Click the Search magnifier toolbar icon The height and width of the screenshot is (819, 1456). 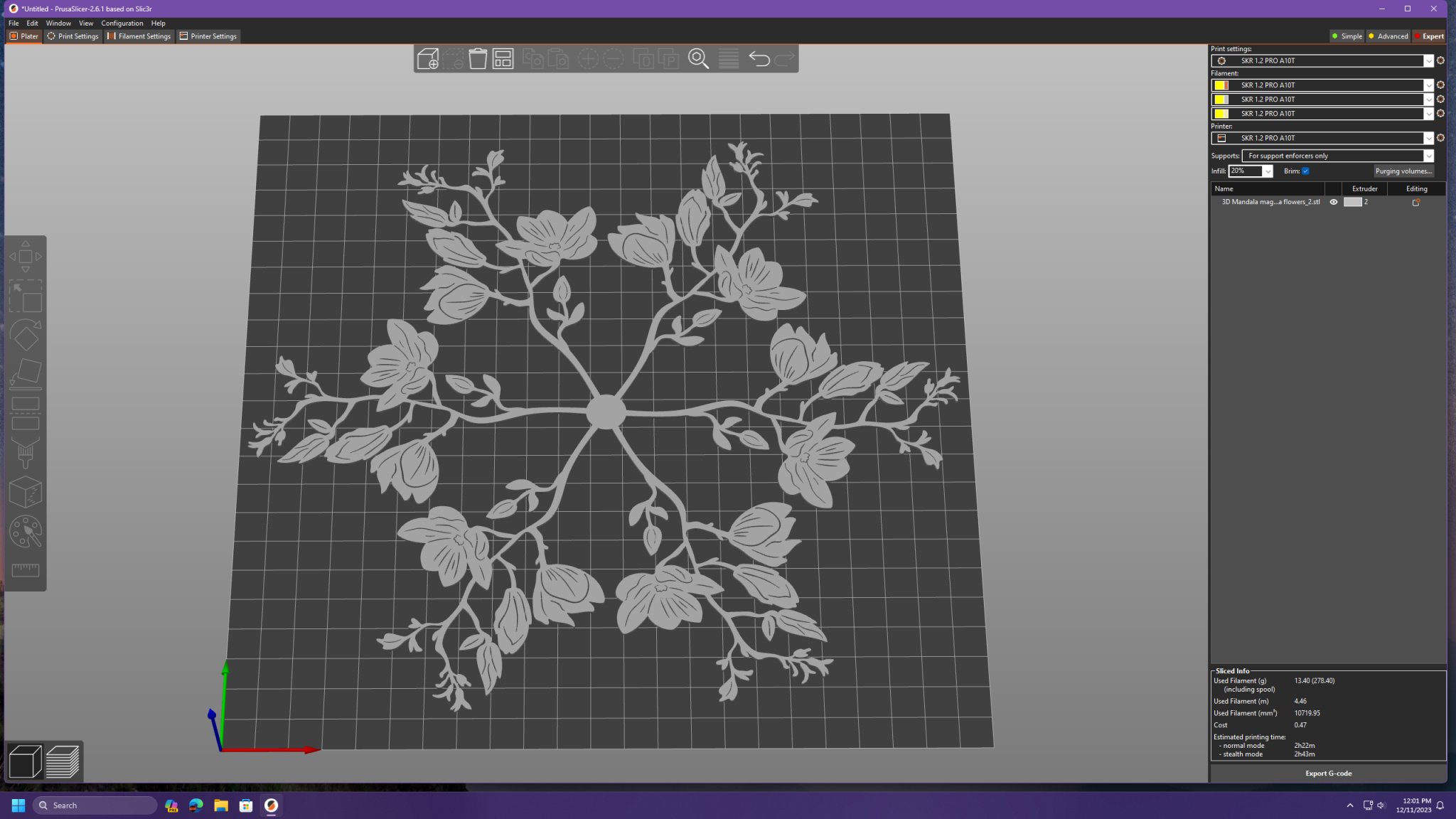(698, 59)
